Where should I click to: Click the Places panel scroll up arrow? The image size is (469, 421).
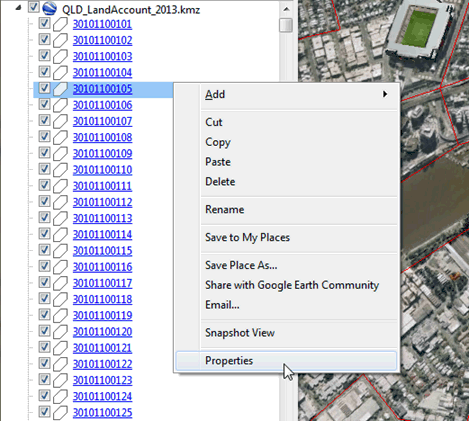pos(286,9)
